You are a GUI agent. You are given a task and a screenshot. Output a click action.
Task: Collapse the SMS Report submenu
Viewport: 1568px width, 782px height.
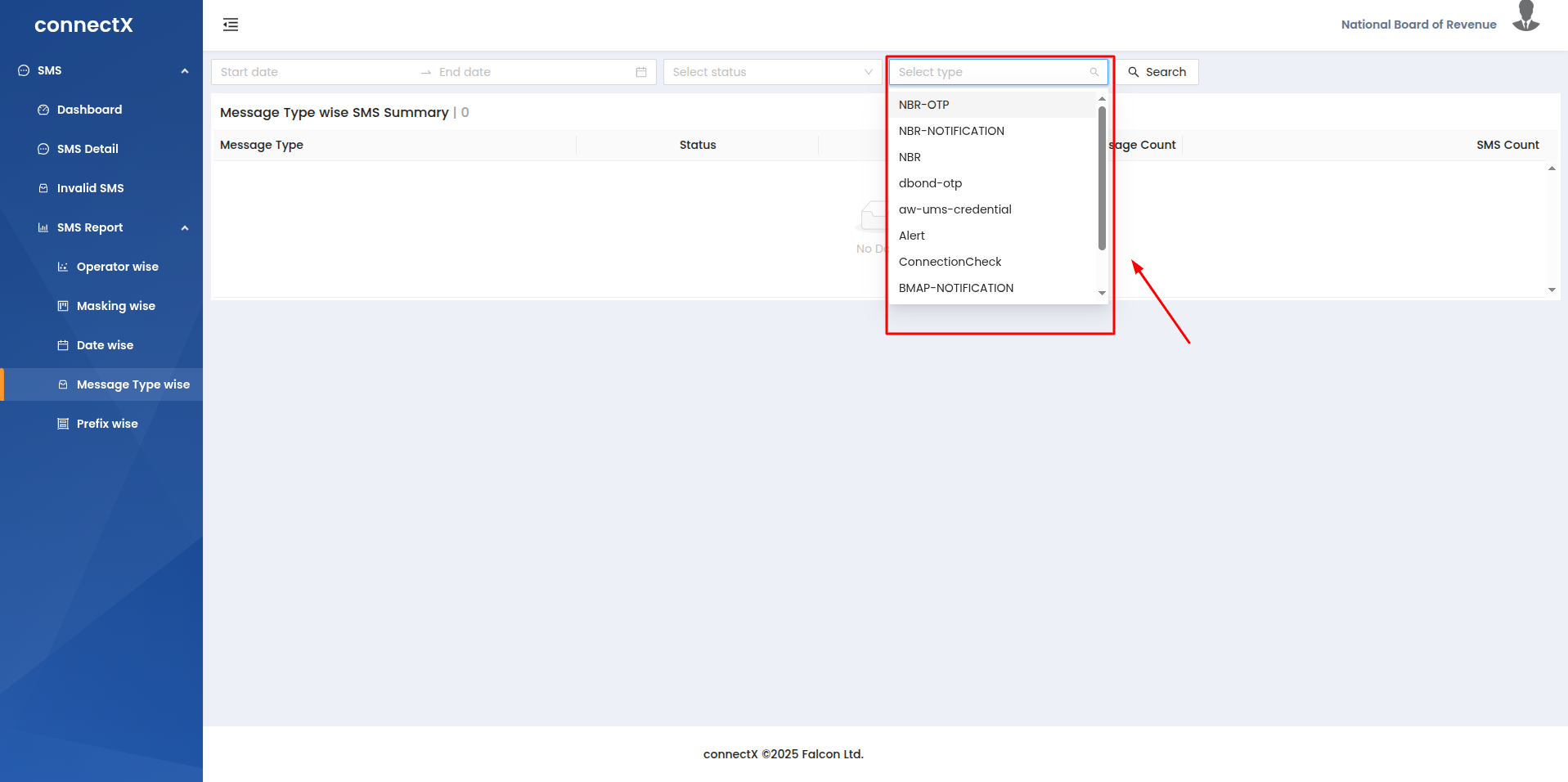185,228
